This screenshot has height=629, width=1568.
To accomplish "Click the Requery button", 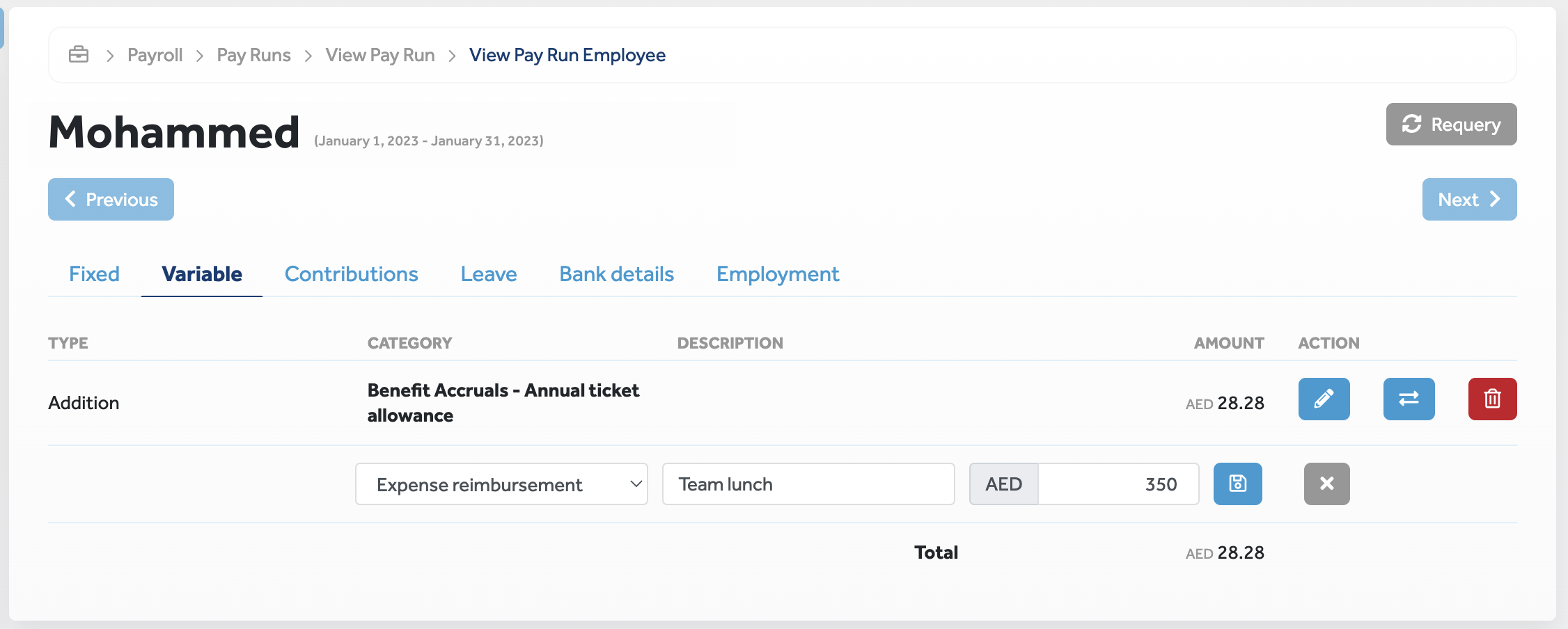I will point(1451,124).
